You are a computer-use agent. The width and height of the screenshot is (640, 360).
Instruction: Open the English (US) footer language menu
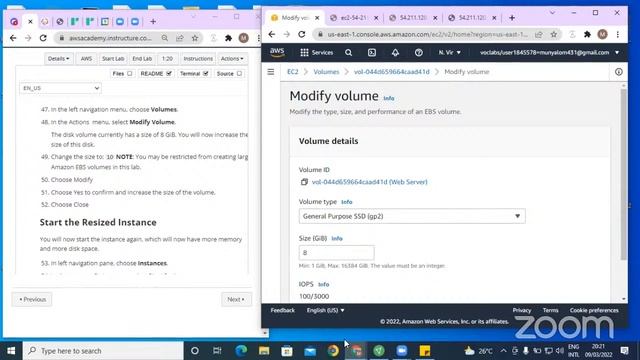tap(325, 310)
